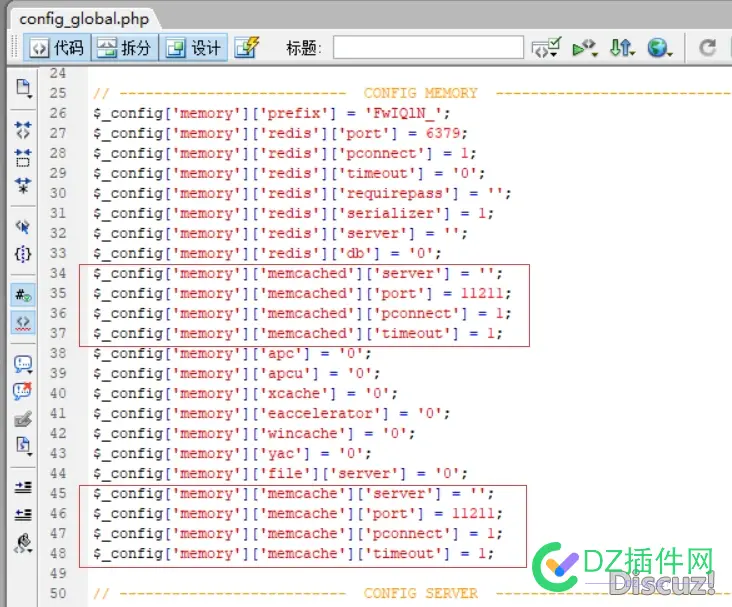Toggle Highlight Invalid Code icon
The width and height of the screenshot is (732, 607).
coord(23,322)
